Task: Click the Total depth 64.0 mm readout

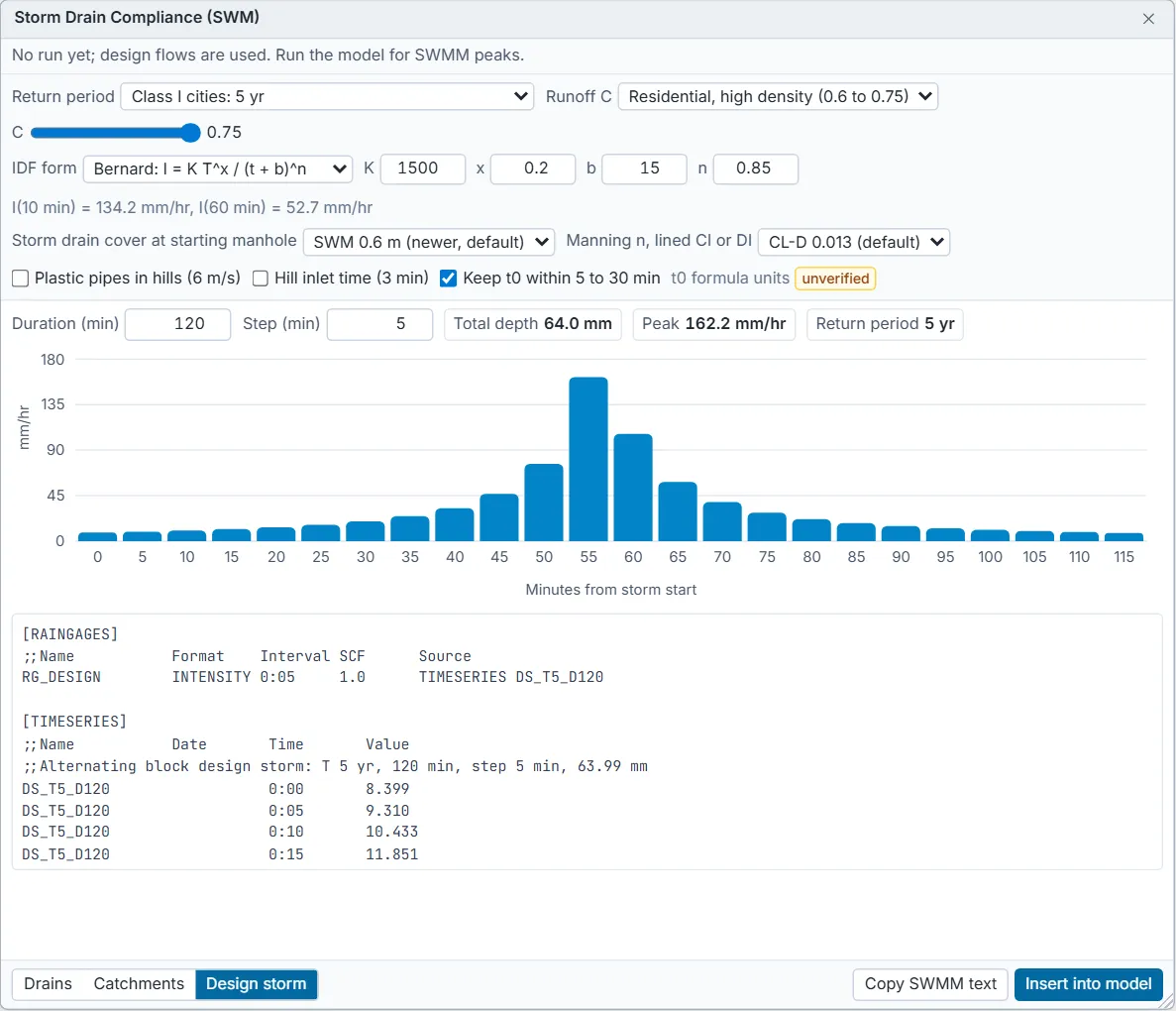Action: 532,323
